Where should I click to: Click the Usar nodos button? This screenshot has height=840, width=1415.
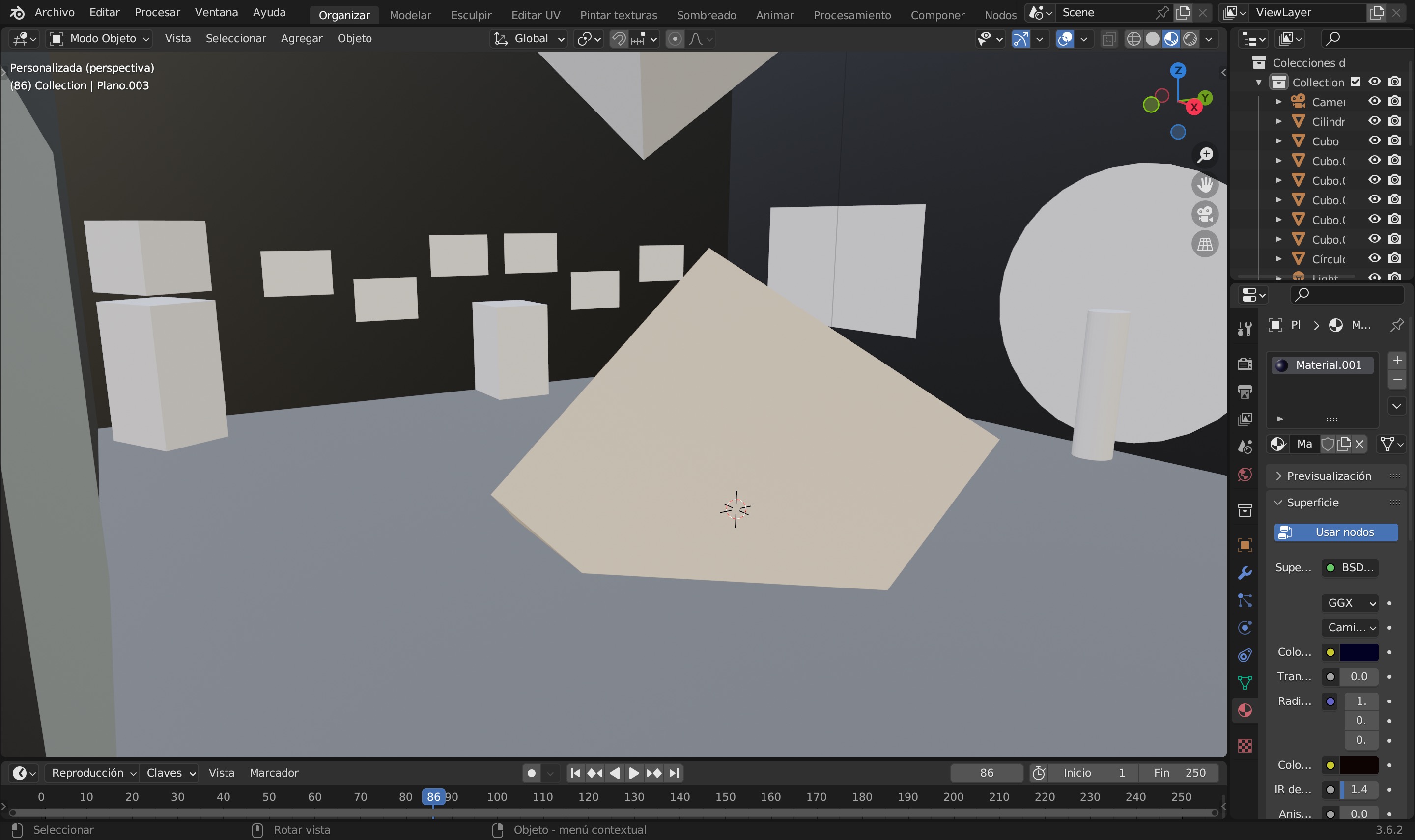1336,532
